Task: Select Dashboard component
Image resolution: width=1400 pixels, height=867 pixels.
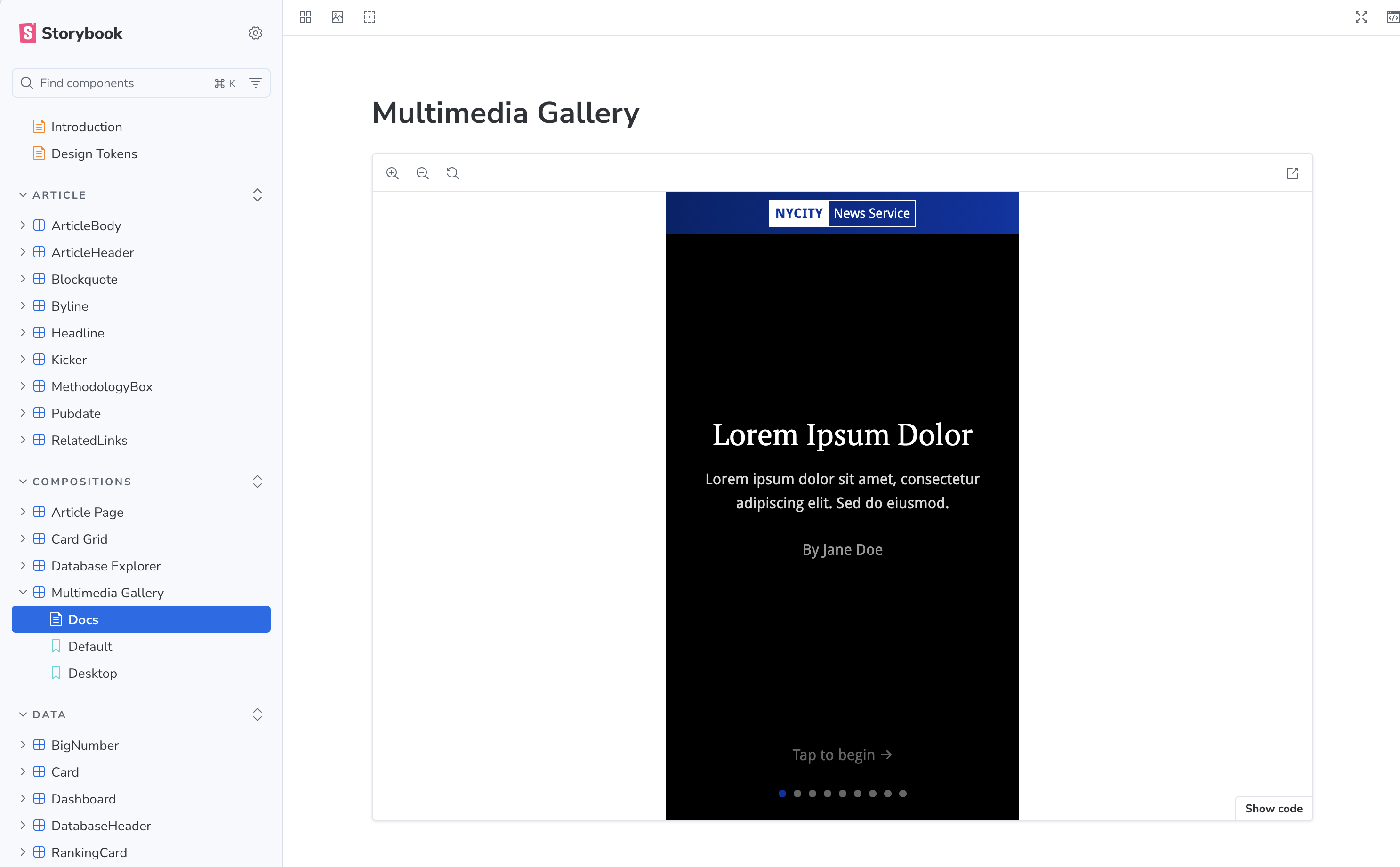Action: 83,799
